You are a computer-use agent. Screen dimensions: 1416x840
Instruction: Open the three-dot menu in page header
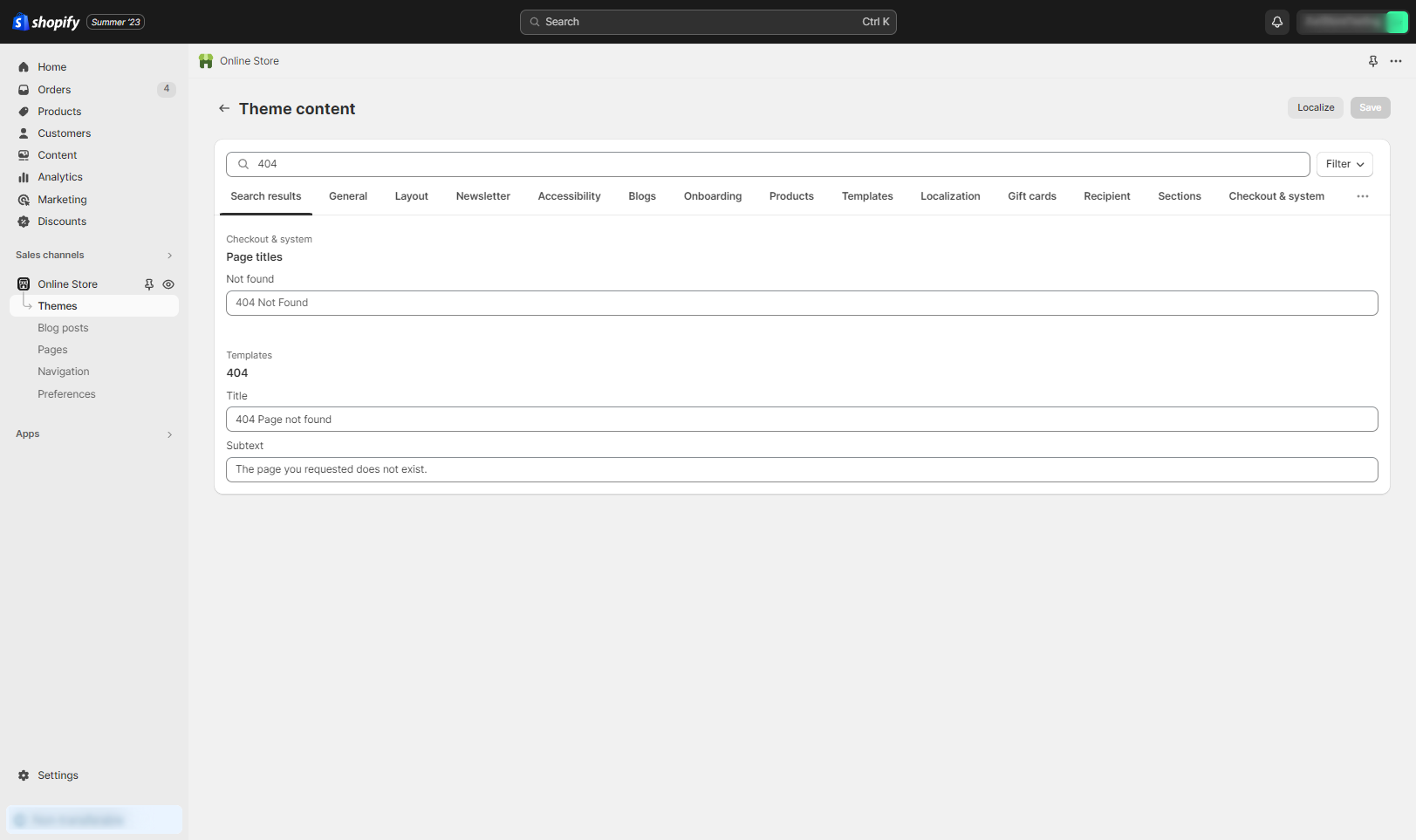point(1396,61)
